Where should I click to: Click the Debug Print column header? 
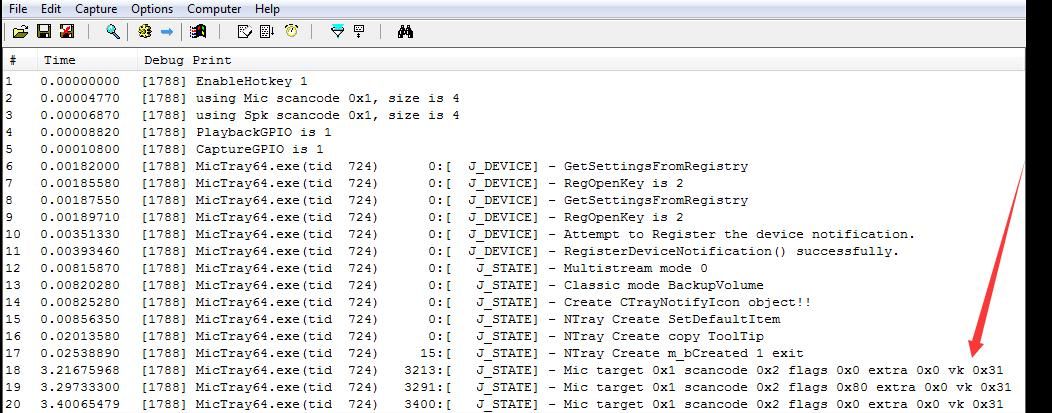coord(581,60)
